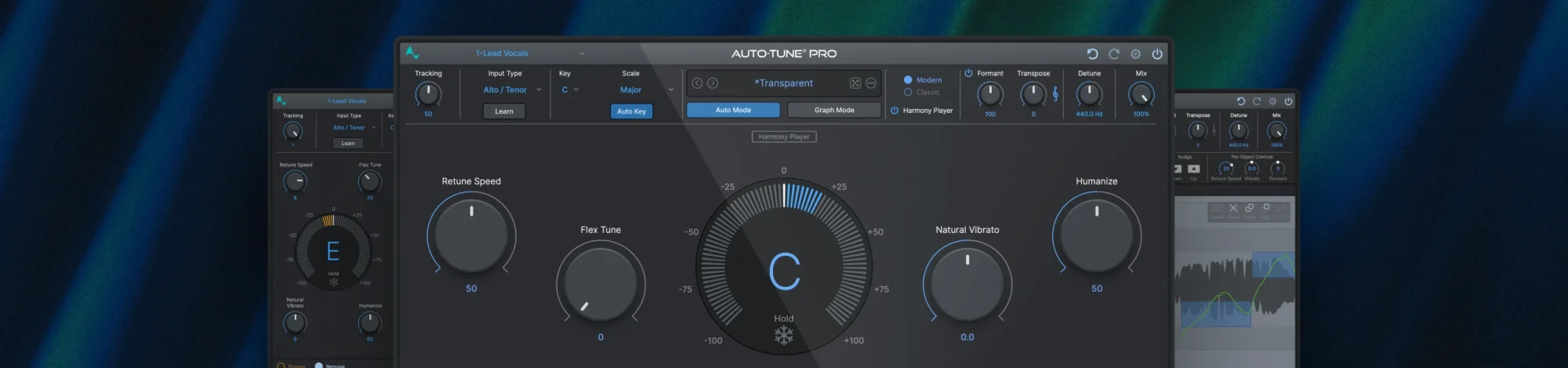This screenshot has height=368, width=1568.
Task: Click the Auto Key button
Action: coord(631,111)
